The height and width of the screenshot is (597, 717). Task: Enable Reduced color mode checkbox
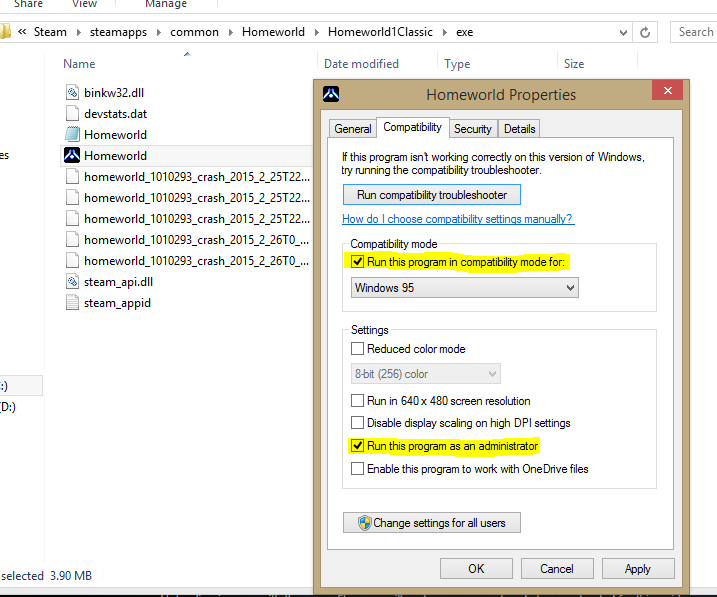click(x=357, y=349)
